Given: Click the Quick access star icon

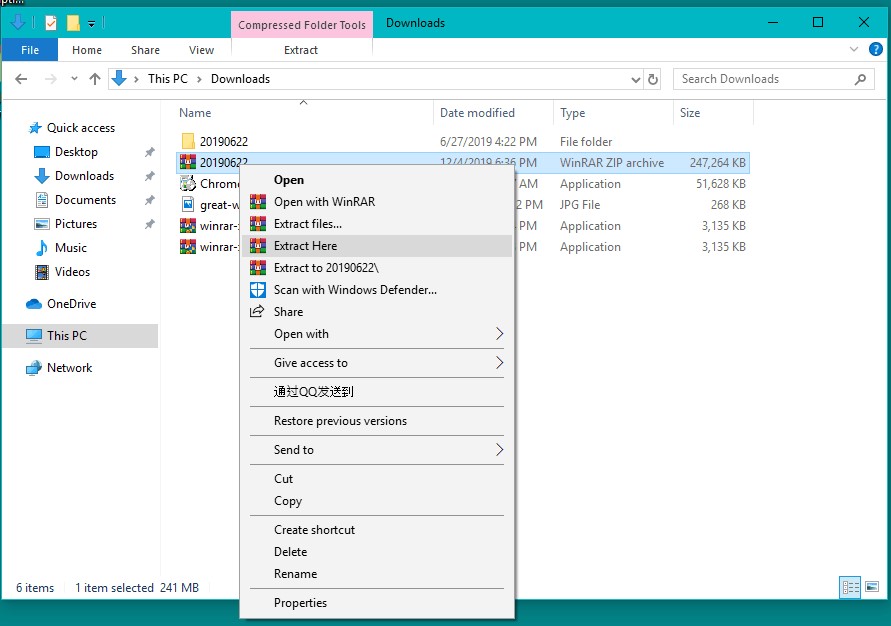Looking at the screenshot, I should [x=35, y=128].
